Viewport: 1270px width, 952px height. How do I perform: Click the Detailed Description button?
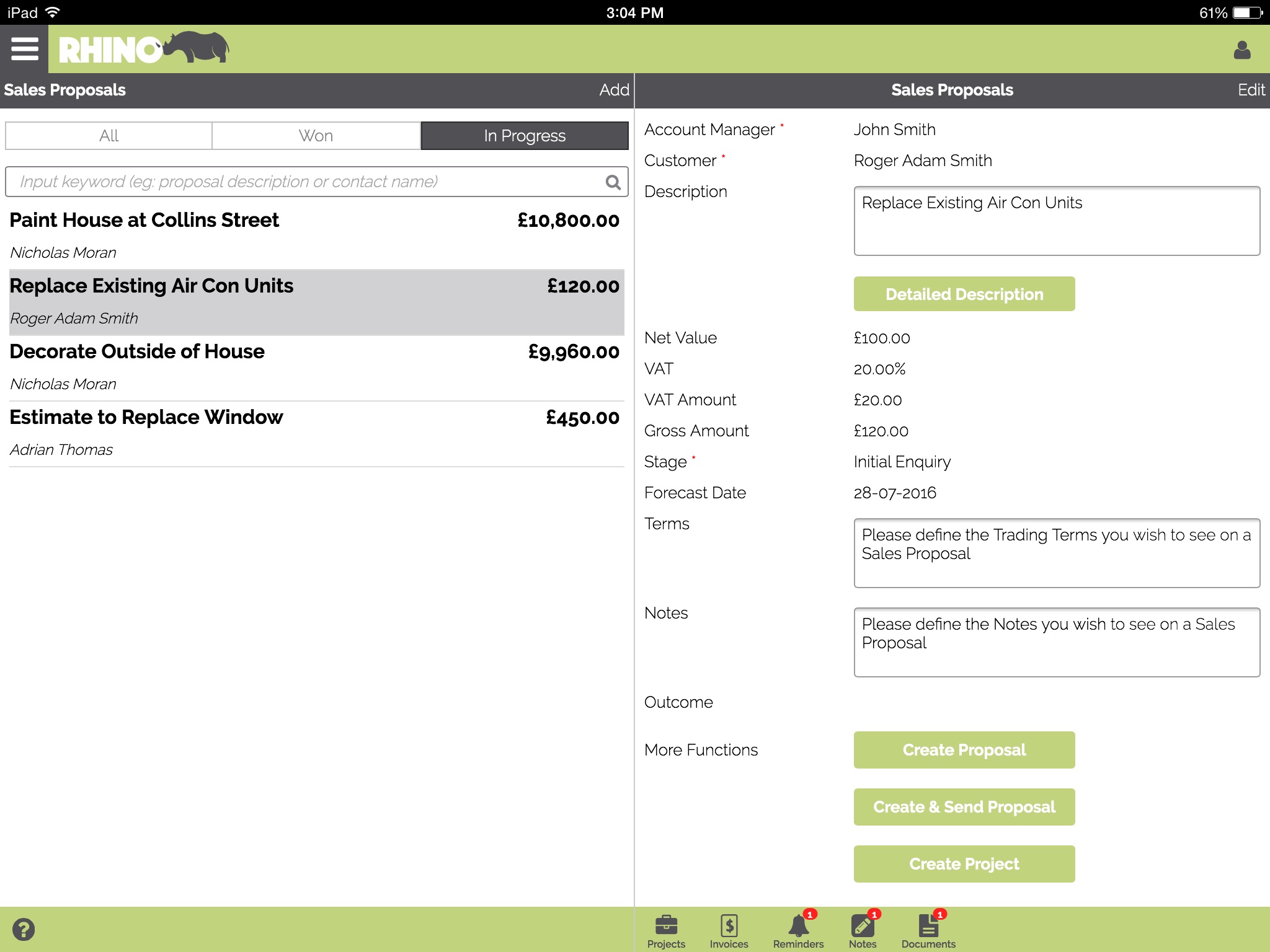(x=964, y=294)
